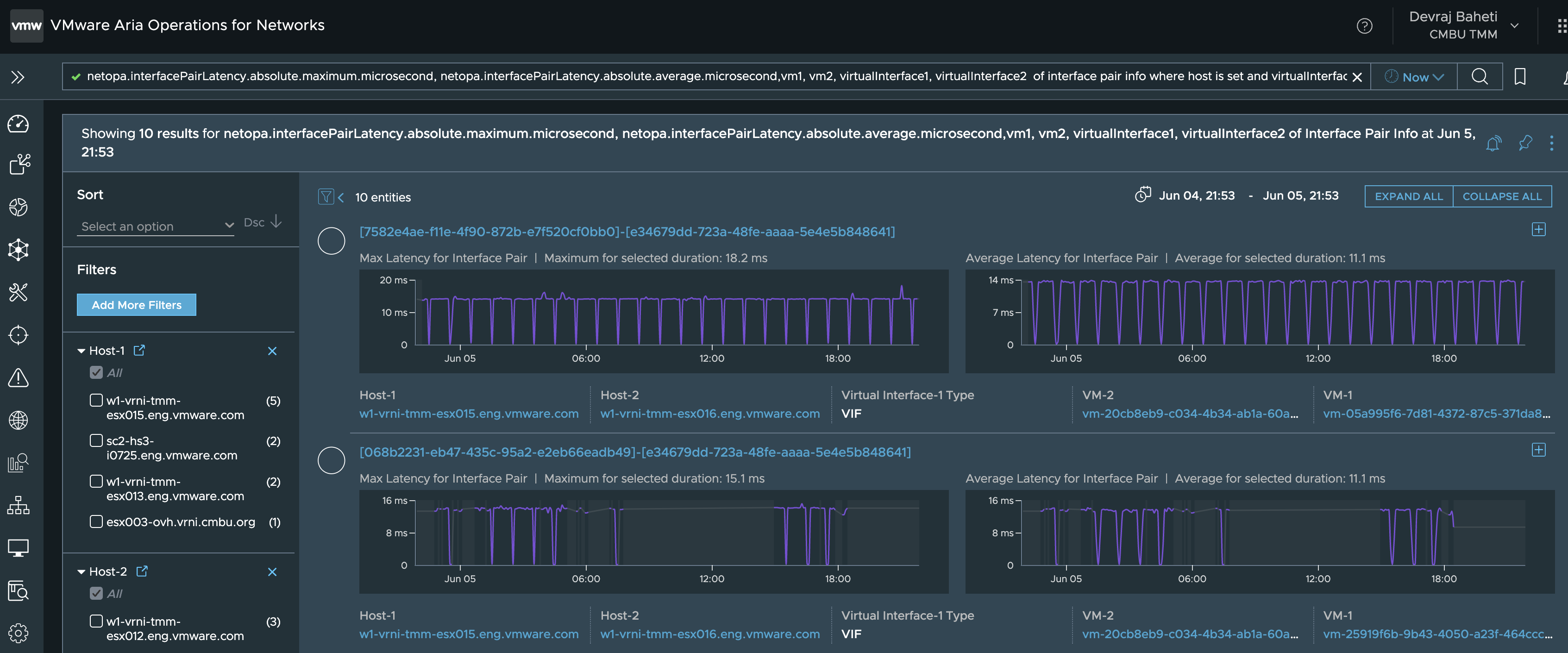The height and width of the screenshot is (653, 1568).
Task: Open second result's VM-1 vm-25919f6b link
Action: [x=1438, y=634]
